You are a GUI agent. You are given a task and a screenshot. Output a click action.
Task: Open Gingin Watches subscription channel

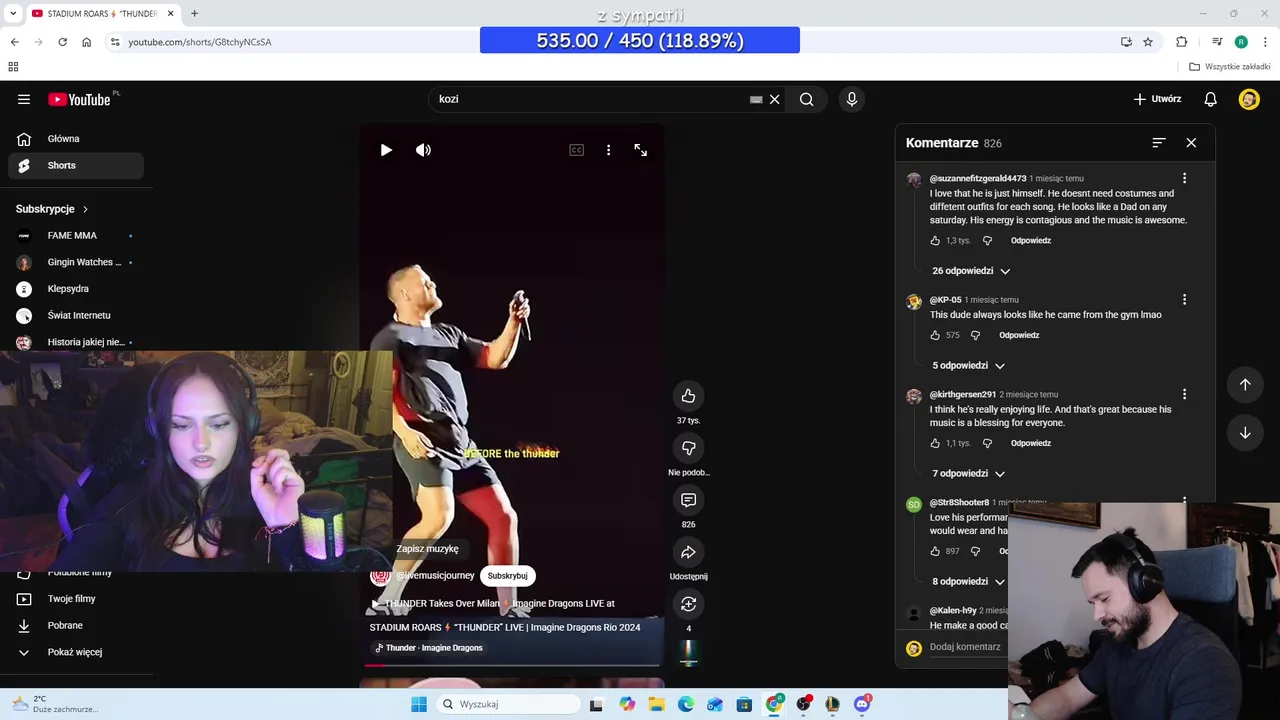(76, 262)
